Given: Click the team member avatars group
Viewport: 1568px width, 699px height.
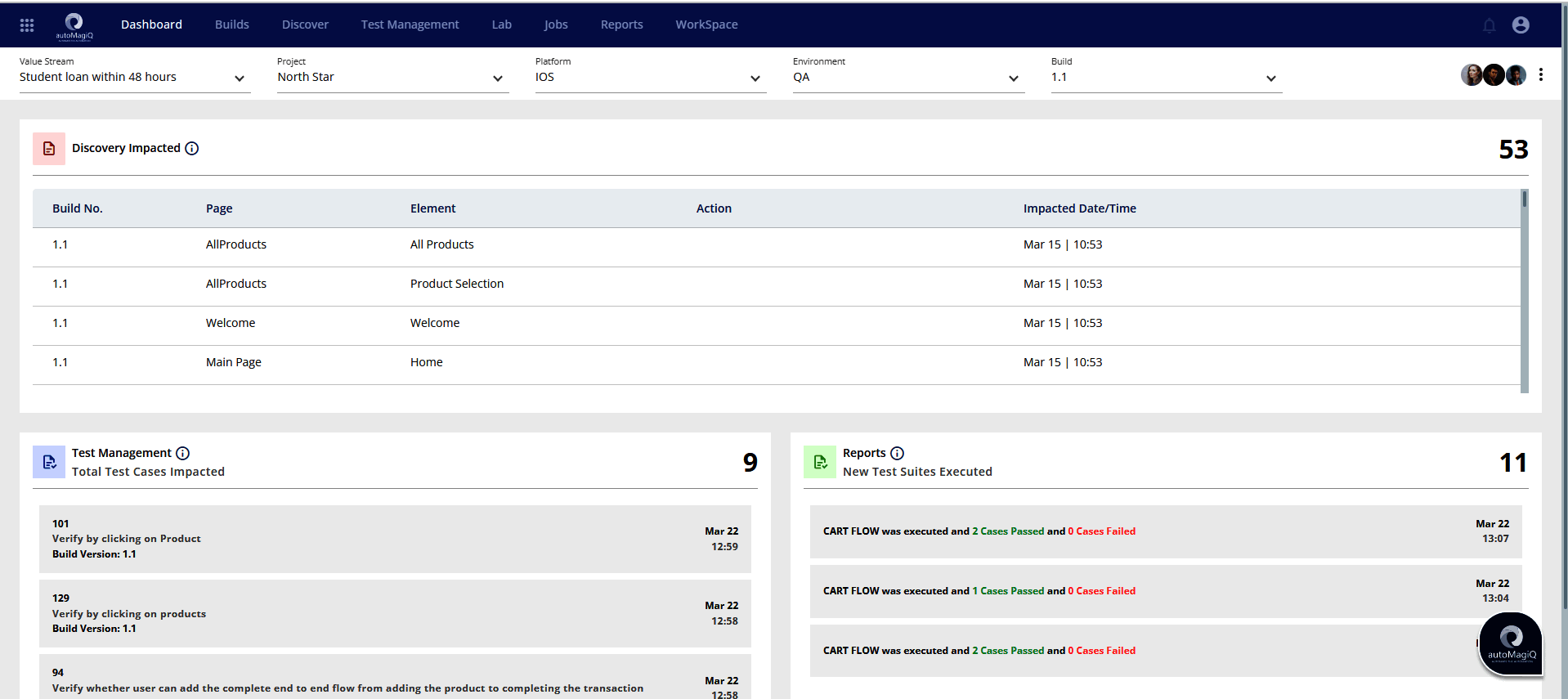Looking at the screenshot, I should pyautogui.click(x=1493, y=75).
